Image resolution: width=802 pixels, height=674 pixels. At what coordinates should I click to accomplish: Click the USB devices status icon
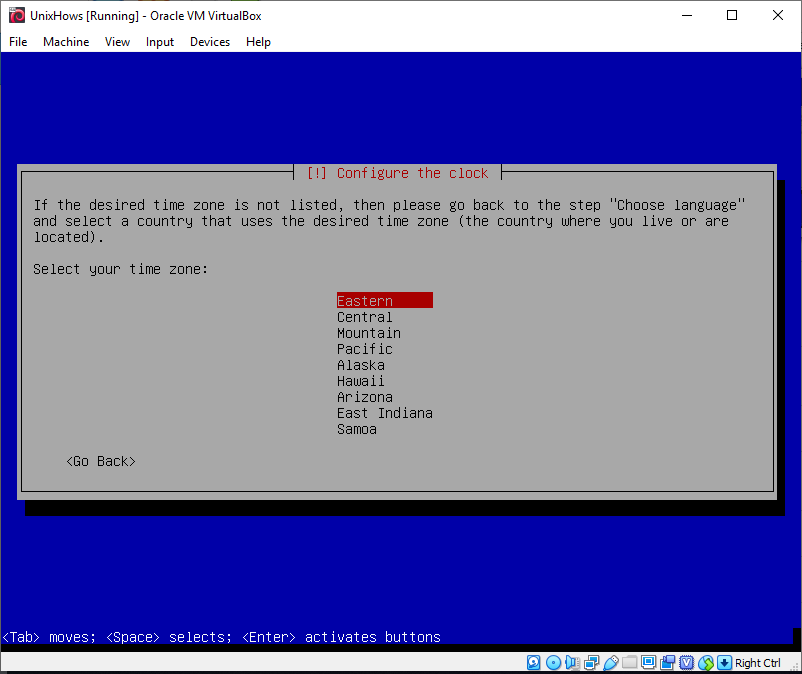coord(611,663)
